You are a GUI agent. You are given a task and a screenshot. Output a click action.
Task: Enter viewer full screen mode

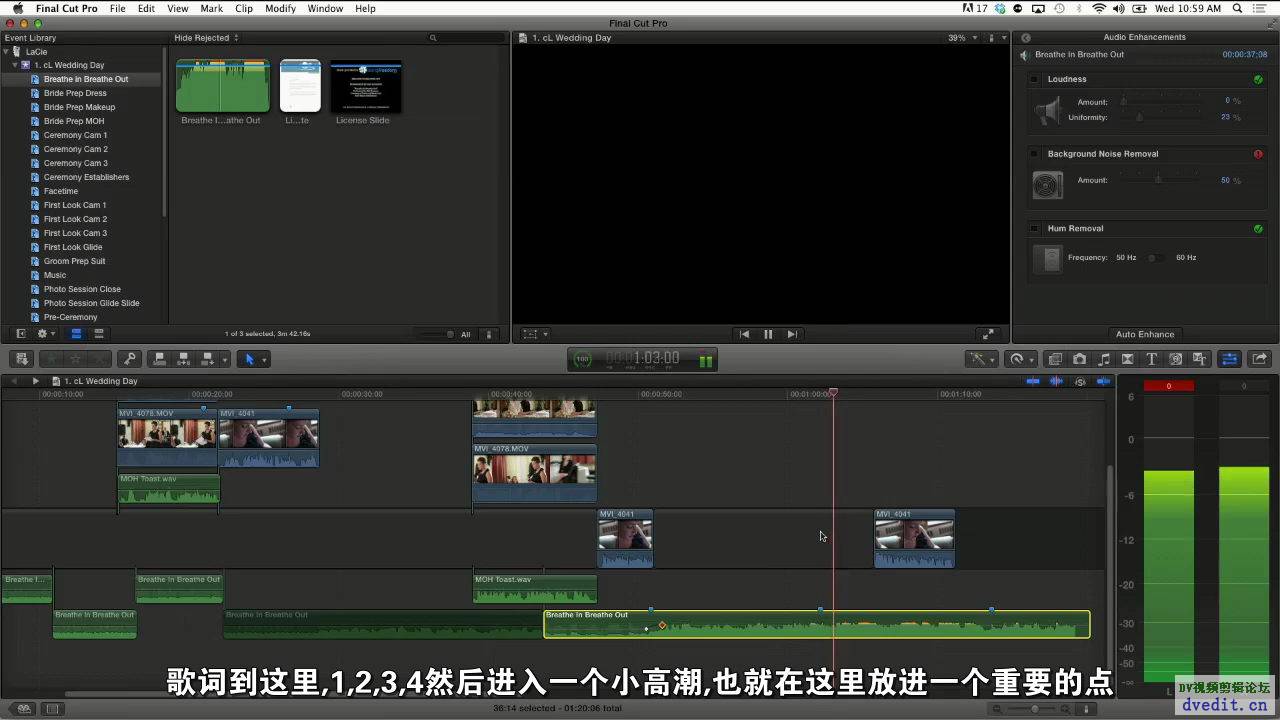(x=988, y=334)
